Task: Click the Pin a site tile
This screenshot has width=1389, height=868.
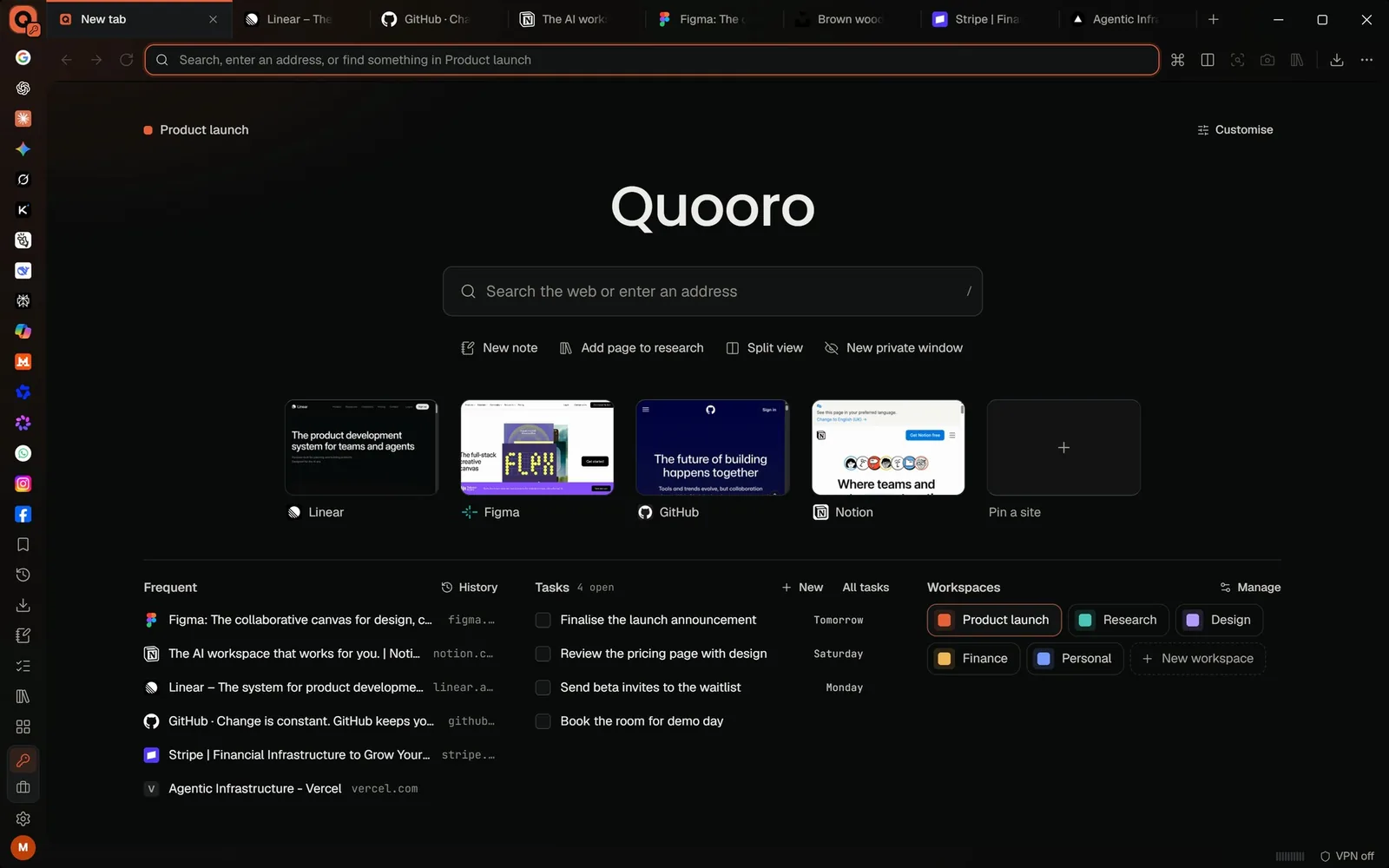Action: click(1063, 448)
